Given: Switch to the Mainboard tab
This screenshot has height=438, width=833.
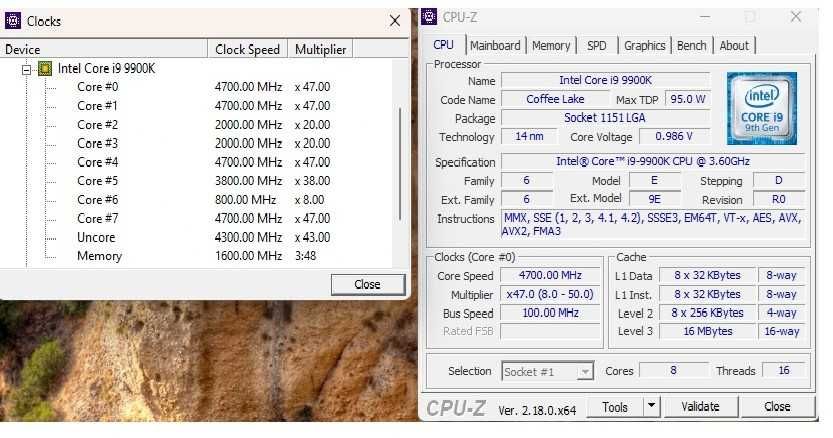Looking at the screenshot, I should point(495,46).
